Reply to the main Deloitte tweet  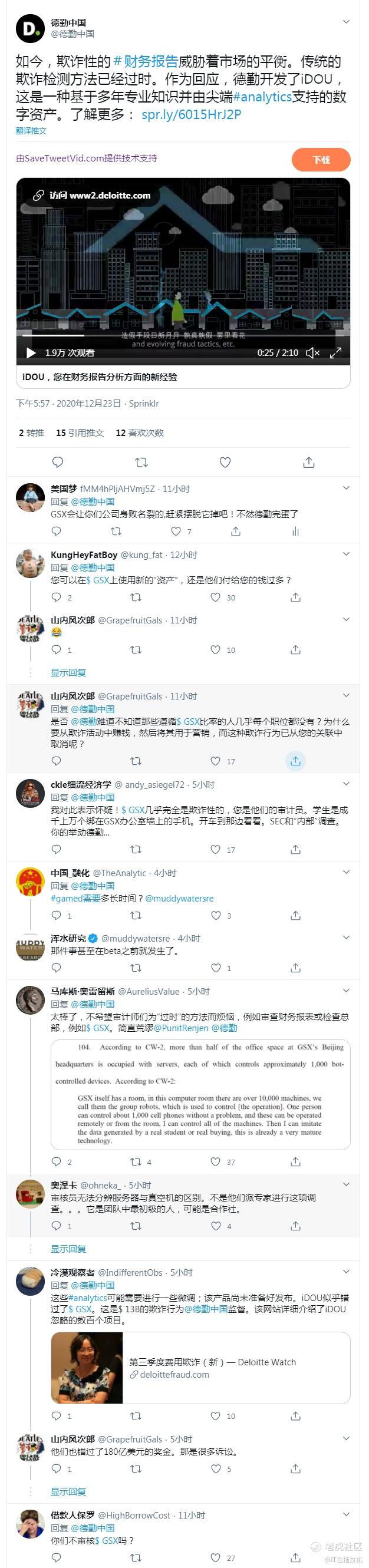coord(58,462)
